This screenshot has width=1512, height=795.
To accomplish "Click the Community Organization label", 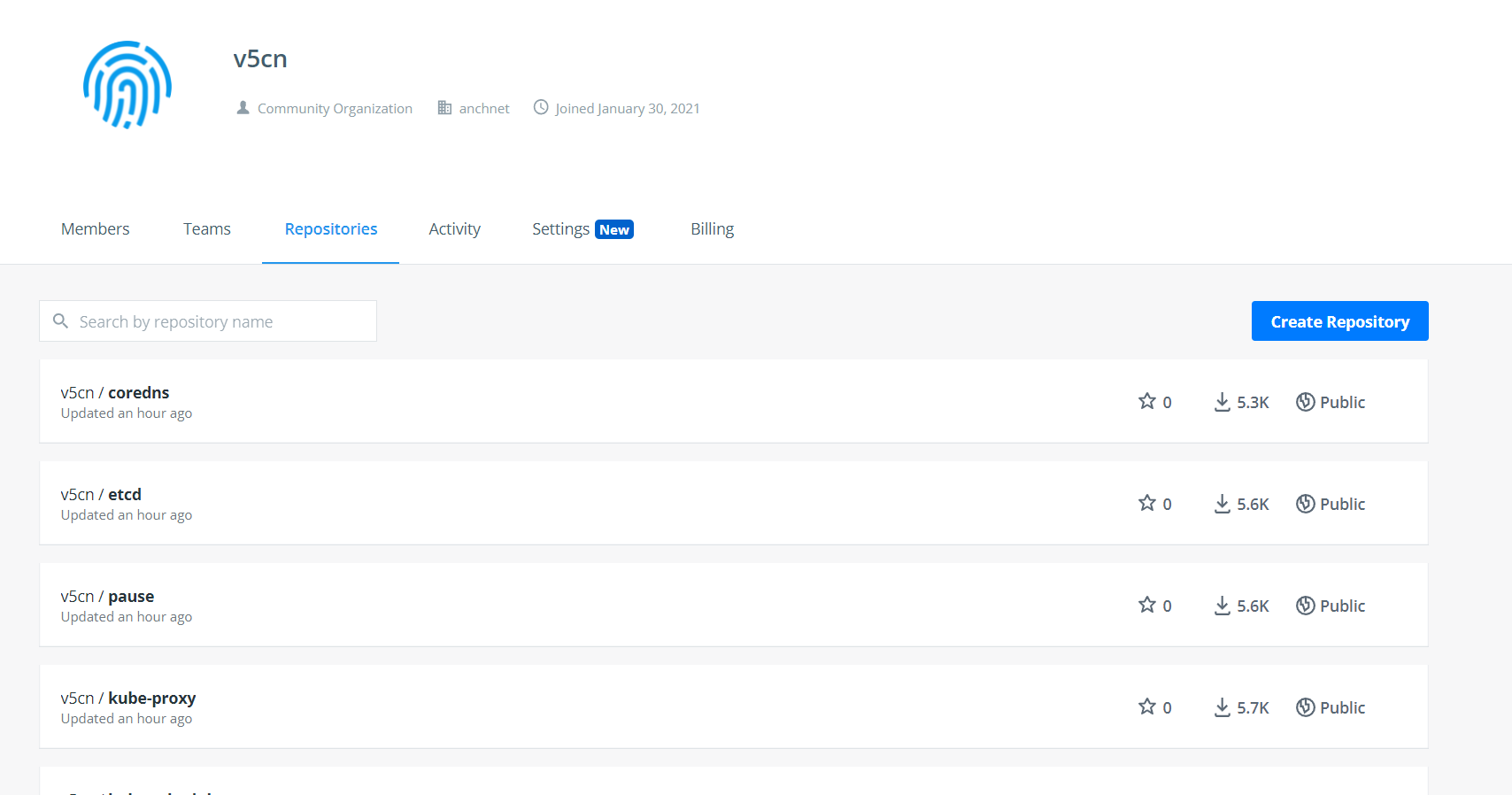I will point(335,108).
